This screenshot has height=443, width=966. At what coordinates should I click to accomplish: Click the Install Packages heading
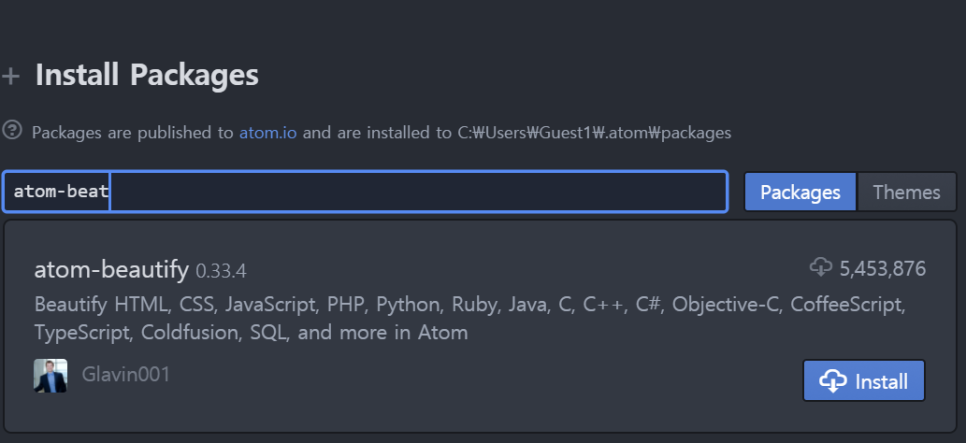[x=147, y=75]
